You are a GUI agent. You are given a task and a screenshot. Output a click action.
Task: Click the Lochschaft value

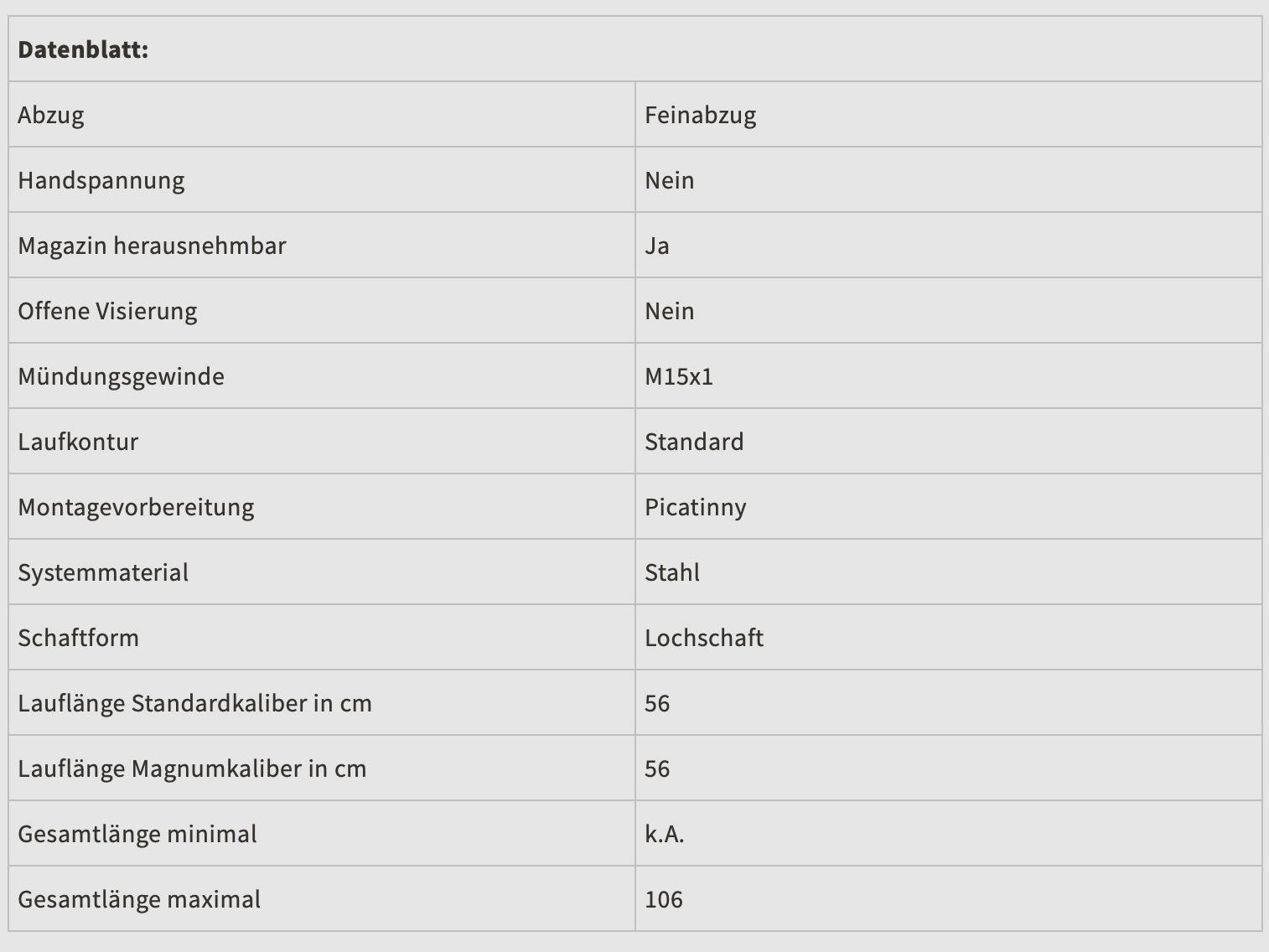coord(704,638)
